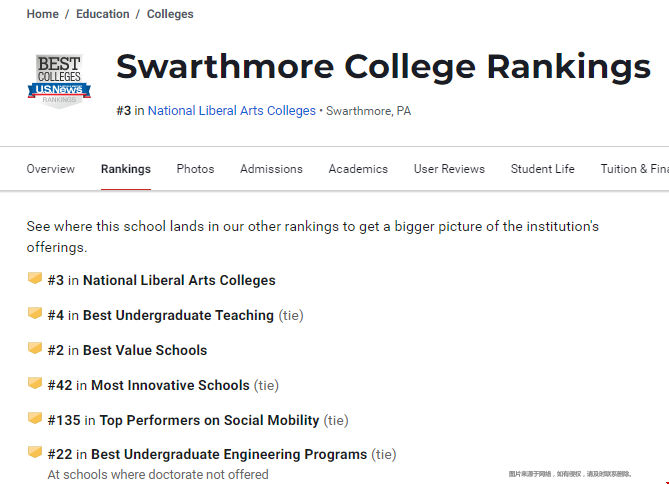
Task: Switch to the Admissions tab
Action: tap(271, 169)
